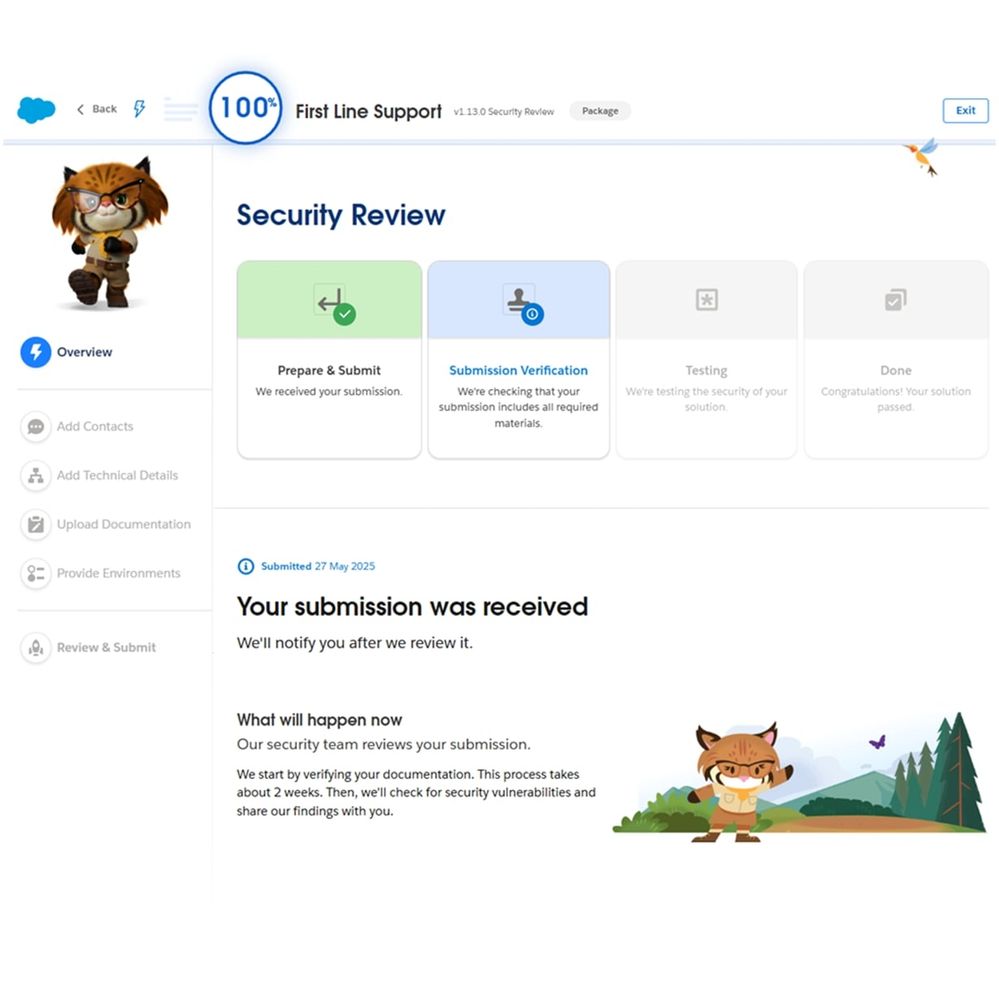999x1000 pixels.
Task: Click the 'Security Review' page heading
Action: pos(341,215)
